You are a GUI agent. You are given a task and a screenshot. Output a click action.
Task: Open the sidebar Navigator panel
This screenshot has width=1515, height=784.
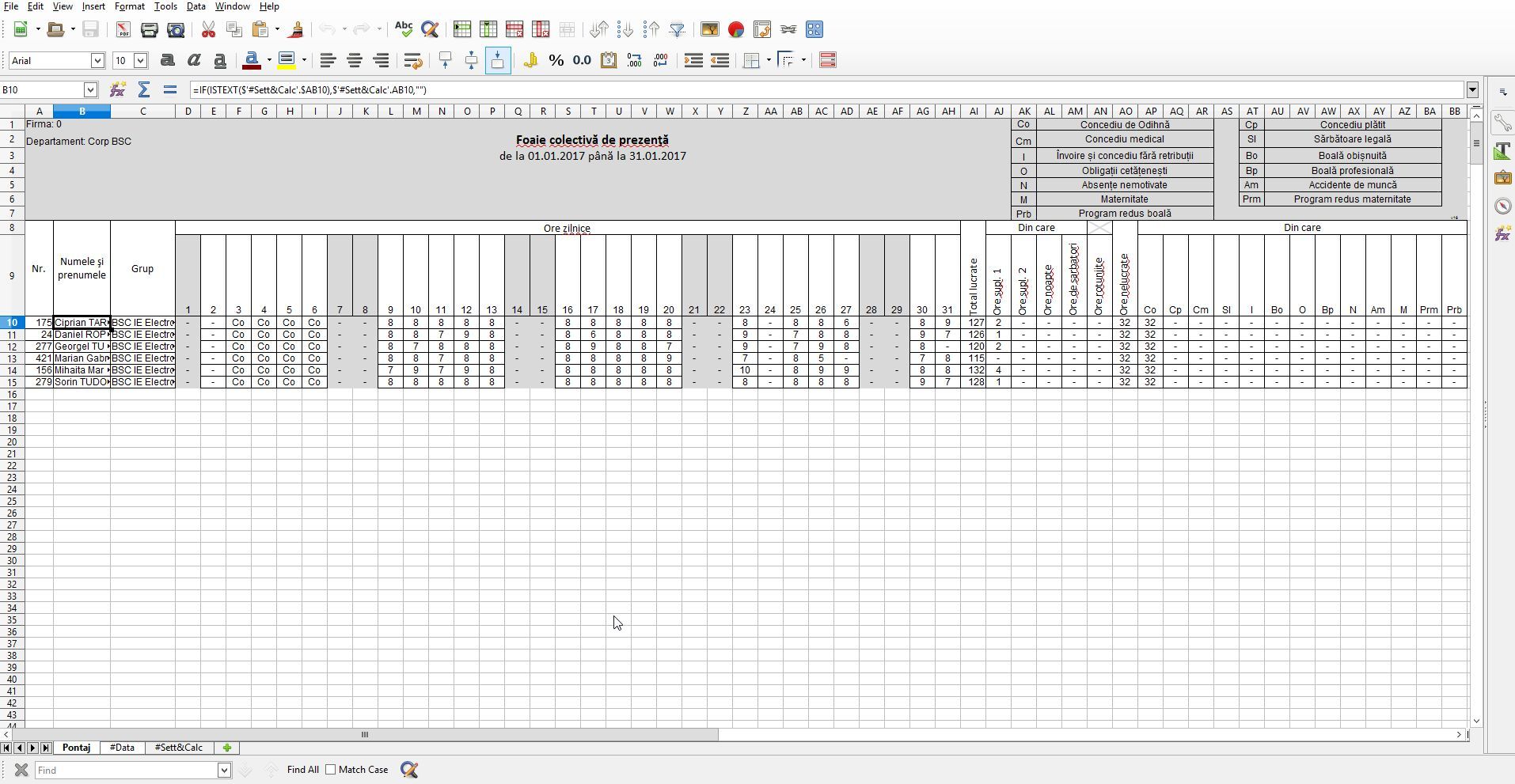click(x=1503, y=206)
